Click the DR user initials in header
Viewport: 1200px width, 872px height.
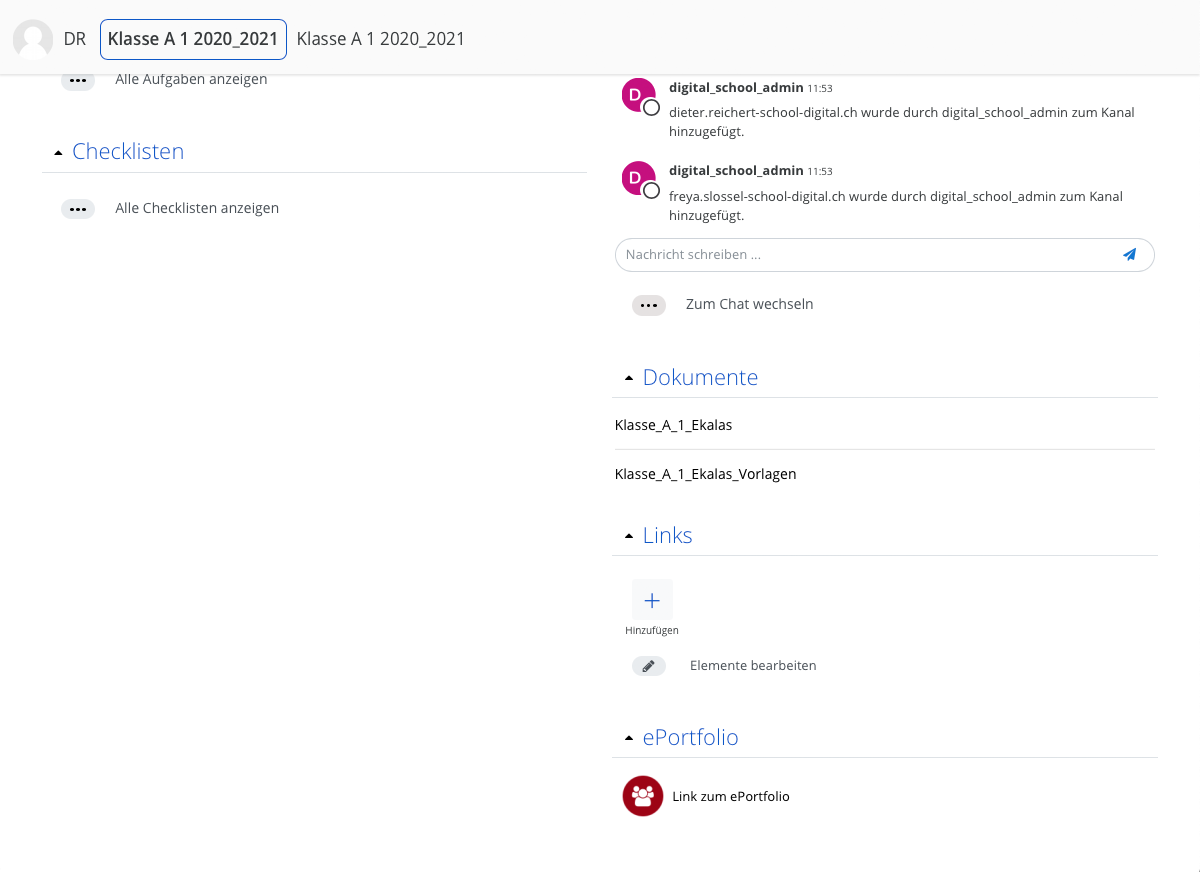pyautogui.click(x=75, y=39)
